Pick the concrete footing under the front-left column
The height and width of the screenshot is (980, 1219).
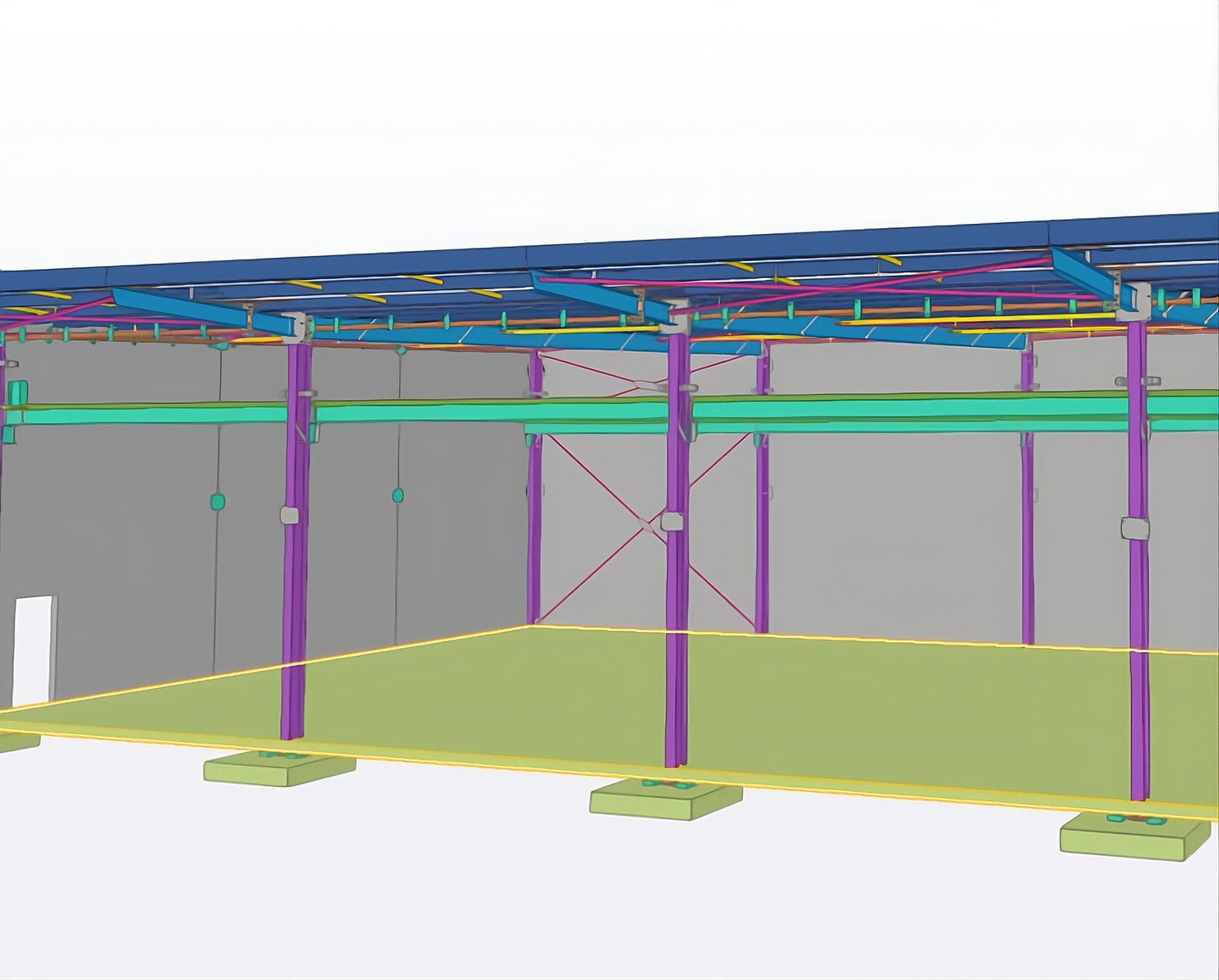(280, 767)
